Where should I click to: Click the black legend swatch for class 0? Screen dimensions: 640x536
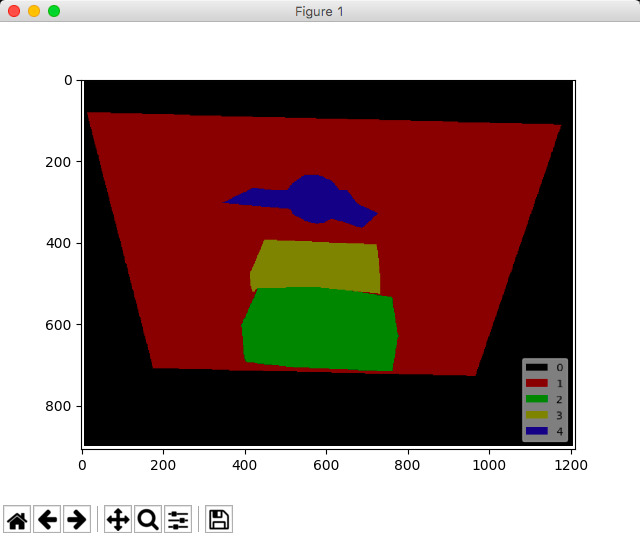click(537, 368)
